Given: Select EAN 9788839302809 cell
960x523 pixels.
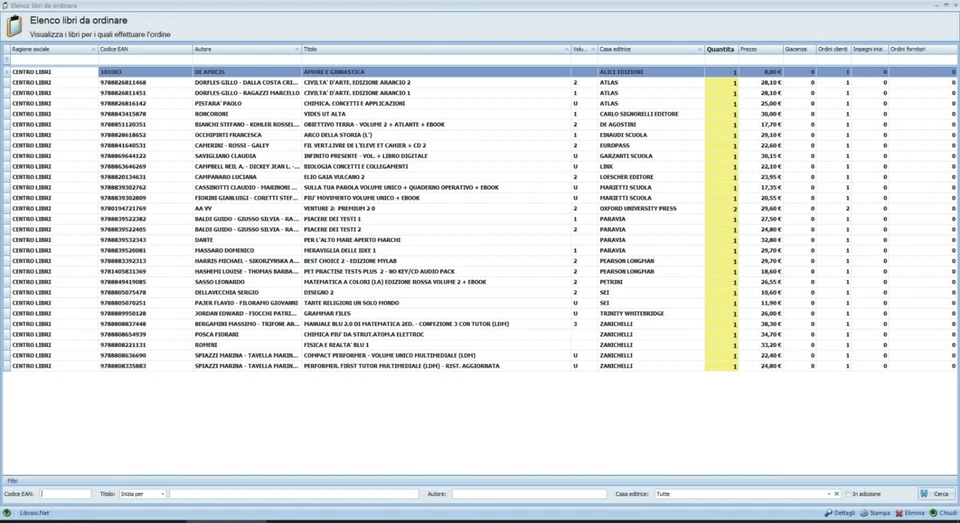Looking at the screenshot, I should click(144, 198).
